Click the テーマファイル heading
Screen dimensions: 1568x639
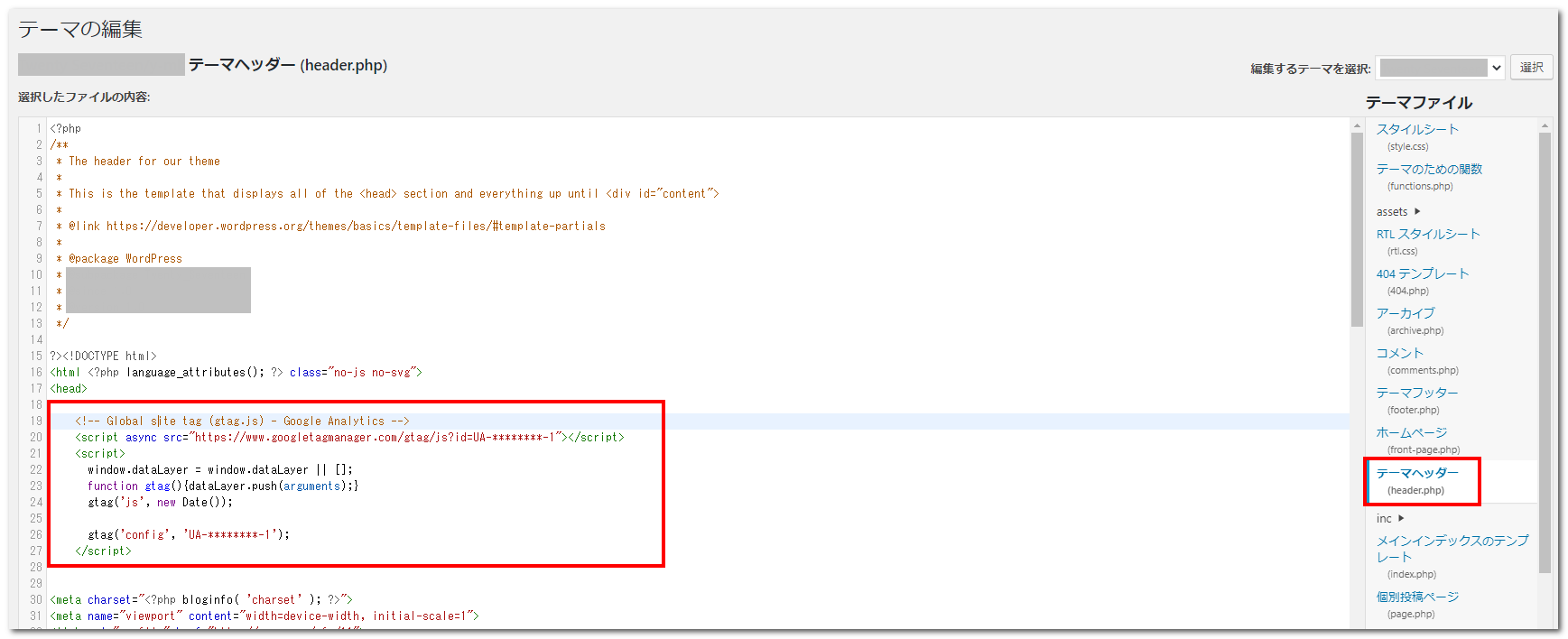point(1419,103)
